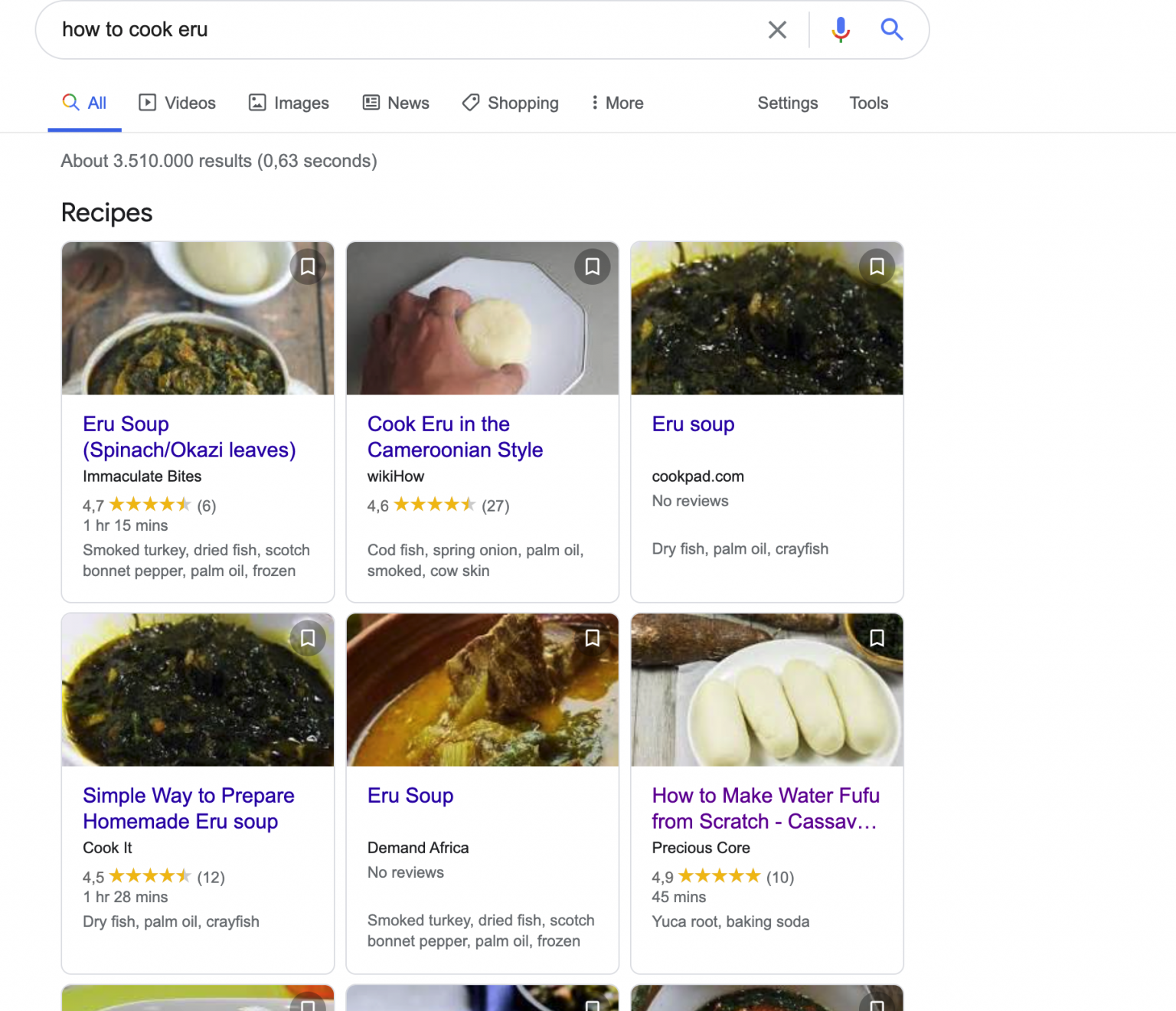1176x1011 pixels.
Task: Open How to Make Water Fufu from Scratch link
Action: (766, 808)
